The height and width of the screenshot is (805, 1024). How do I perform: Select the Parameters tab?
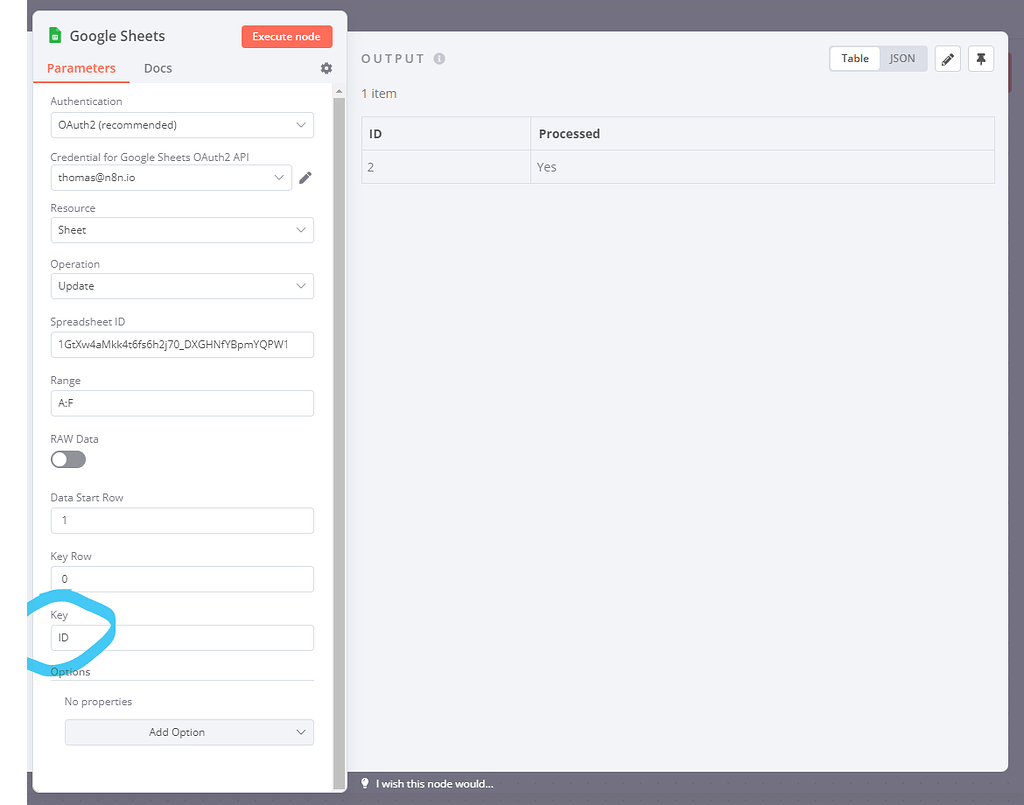tap(81, 68)
